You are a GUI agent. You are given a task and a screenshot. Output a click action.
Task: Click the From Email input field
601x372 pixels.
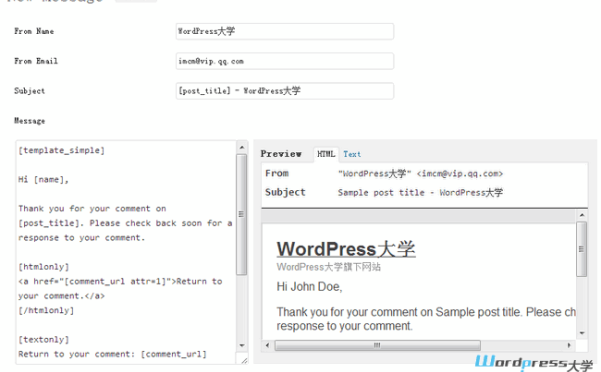click(x=284, y=61)
